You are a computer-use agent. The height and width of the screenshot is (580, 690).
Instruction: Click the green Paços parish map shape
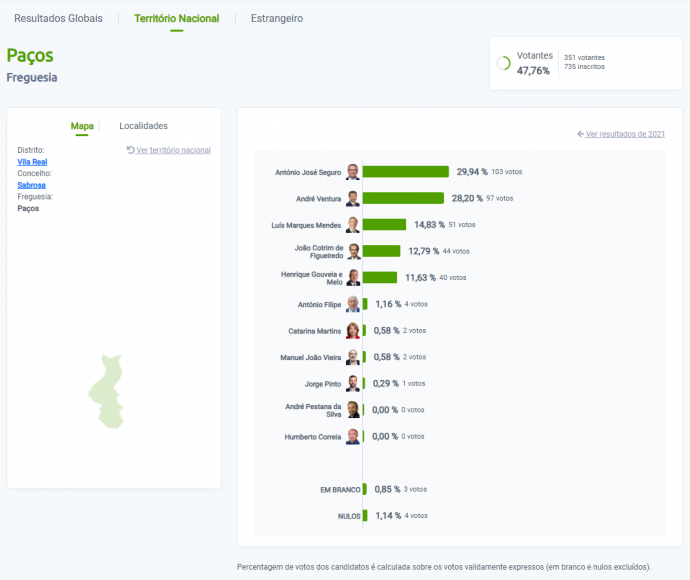106,392
